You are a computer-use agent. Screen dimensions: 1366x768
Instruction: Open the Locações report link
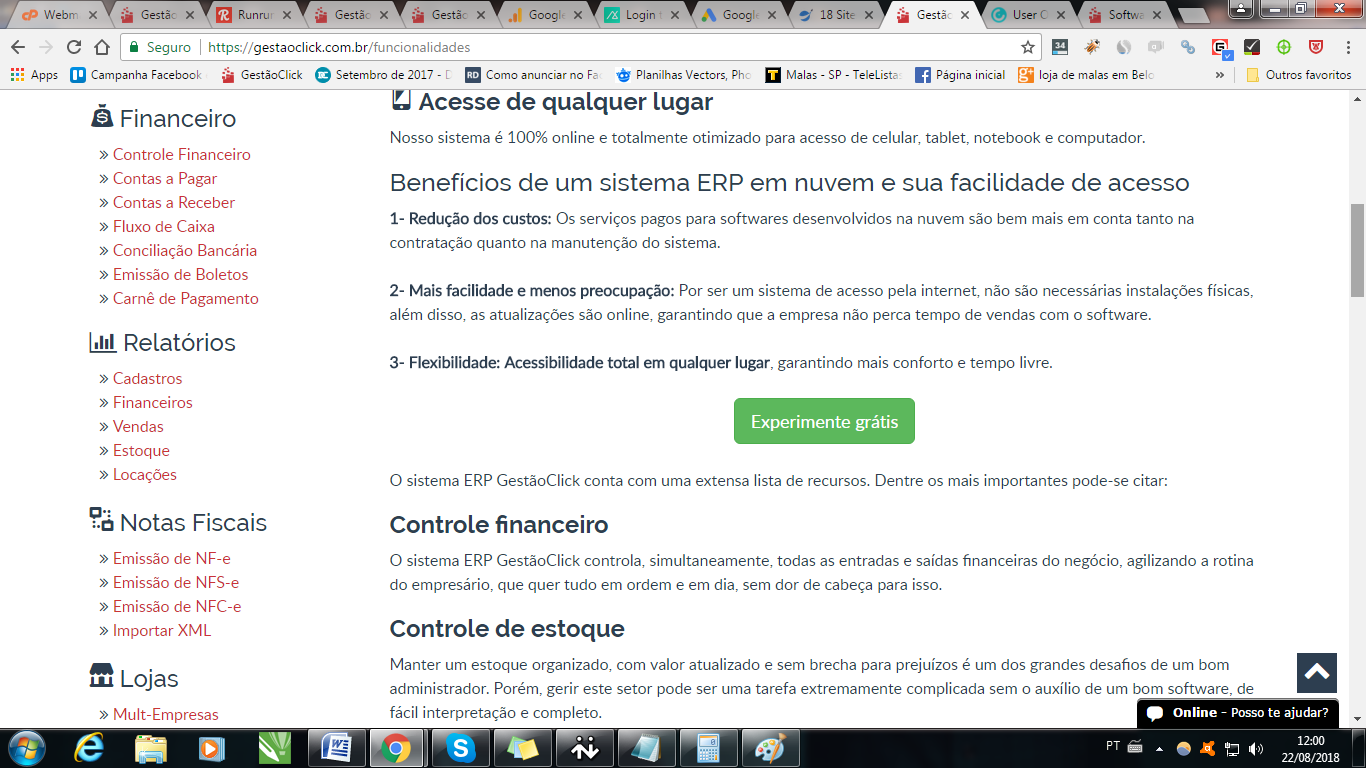[x=145, y=474]
